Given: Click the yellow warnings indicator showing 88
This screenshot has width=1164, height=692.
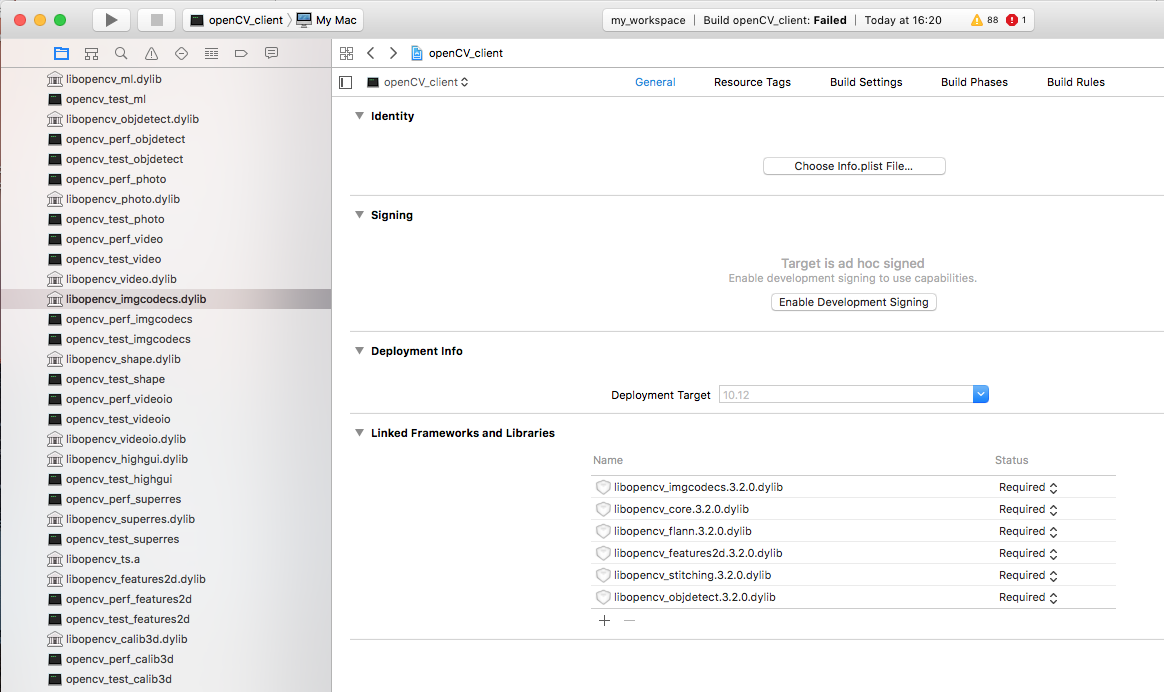Looking at the screenshot, I should [984, 20].
